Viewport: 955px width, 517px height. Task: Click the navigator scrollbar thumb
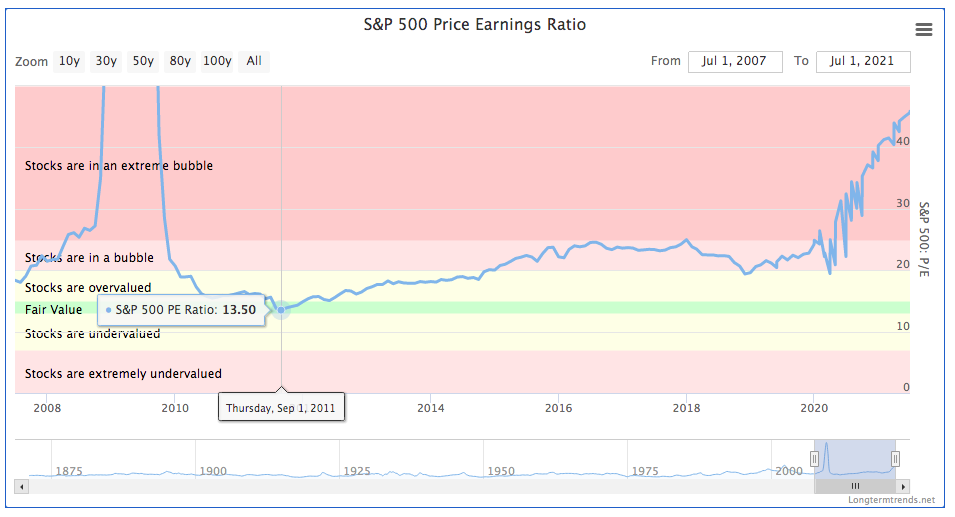[x=855, y=485]
